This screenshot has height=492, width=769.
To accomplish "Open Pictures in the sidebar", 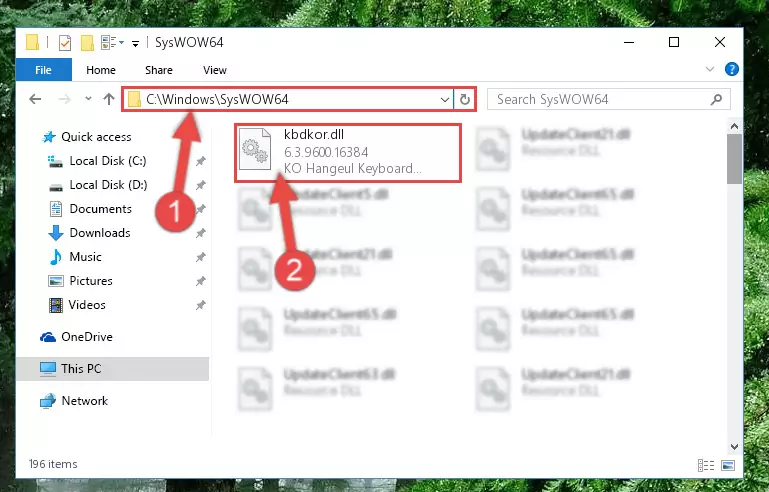I will (x=91, y=281).
